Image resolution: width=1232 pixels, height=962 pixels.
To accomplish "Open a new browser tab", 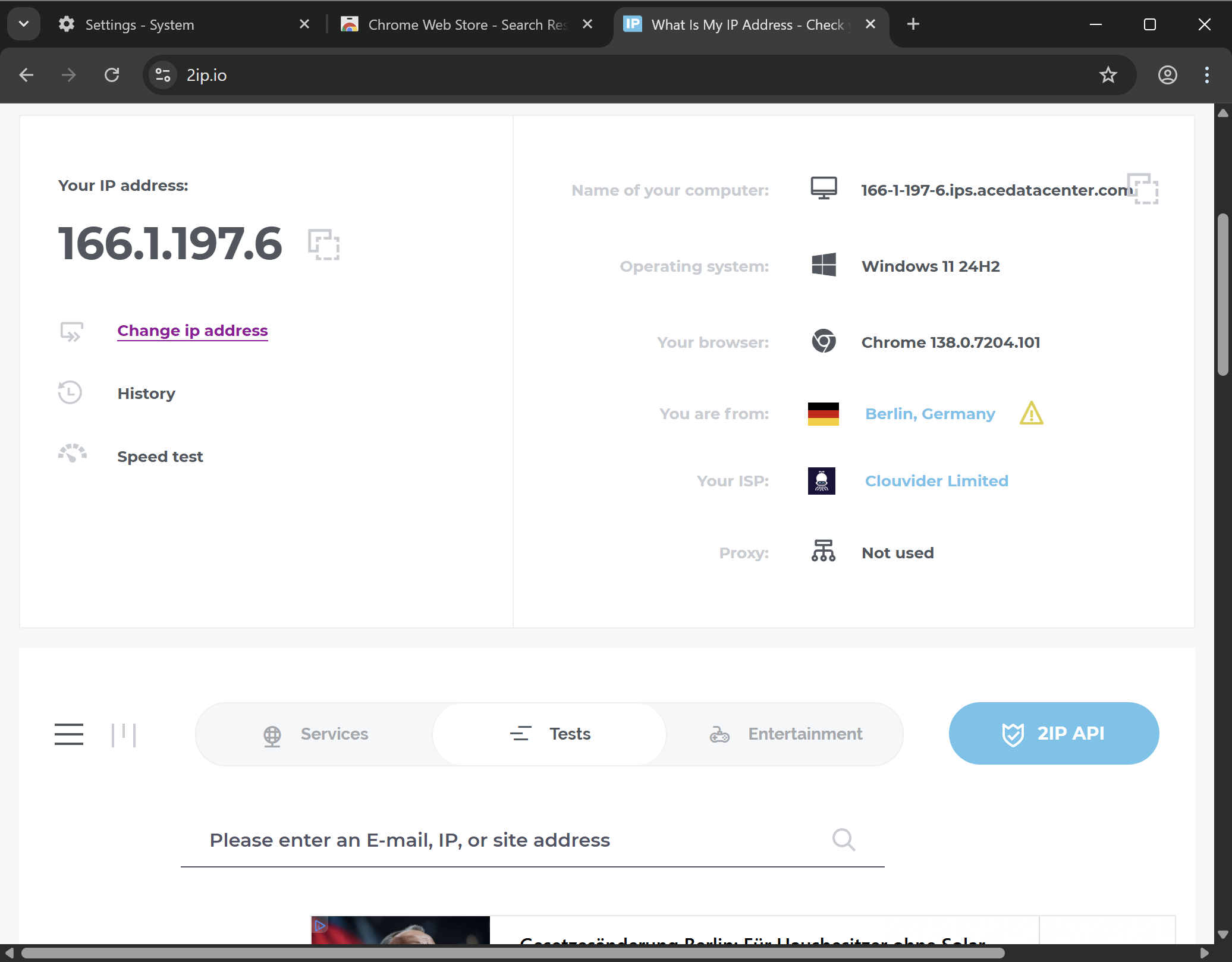I will pyautogui.click(x=913, y=24).
